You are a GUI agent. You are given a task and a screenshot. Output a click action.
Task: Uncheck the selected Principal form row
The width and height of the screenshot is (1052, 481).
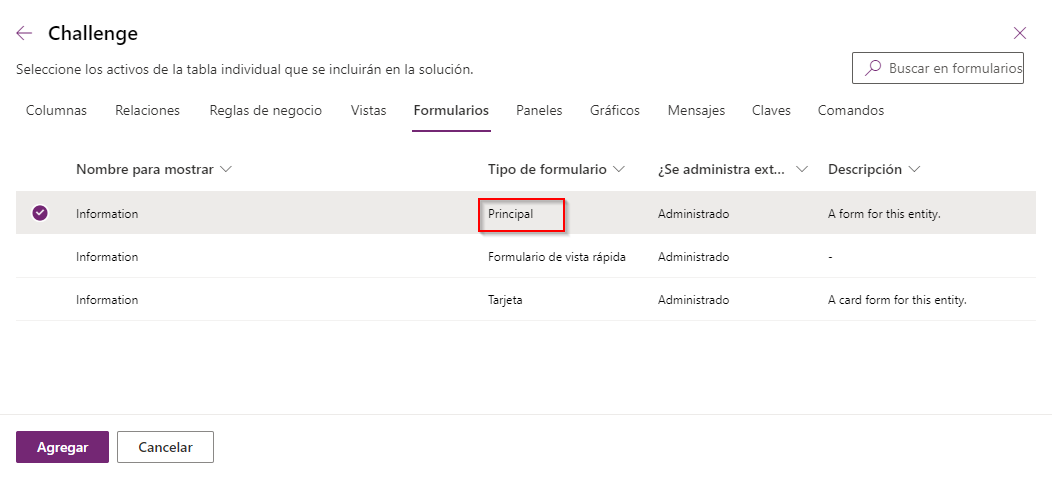point(40,213)
